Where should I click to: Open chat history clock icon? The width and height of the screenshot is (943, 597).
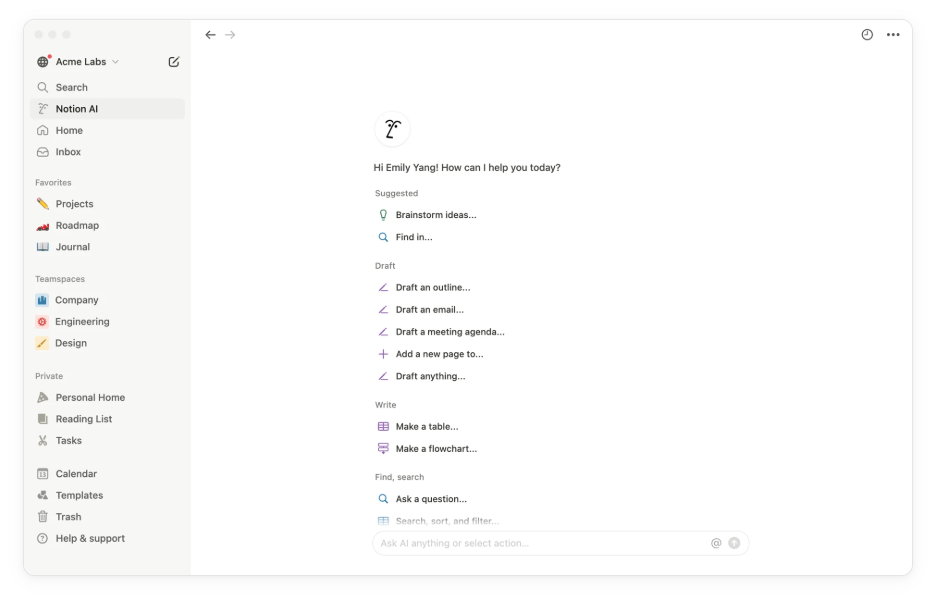point(867,35)
